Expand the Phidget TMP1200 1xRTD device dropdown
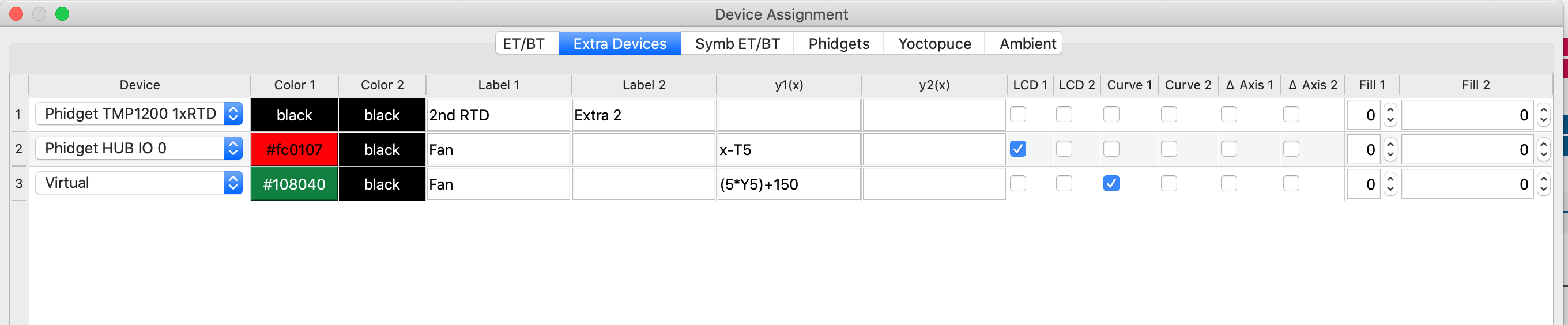The image size is (1568, 325). click(x=232, y=114)
